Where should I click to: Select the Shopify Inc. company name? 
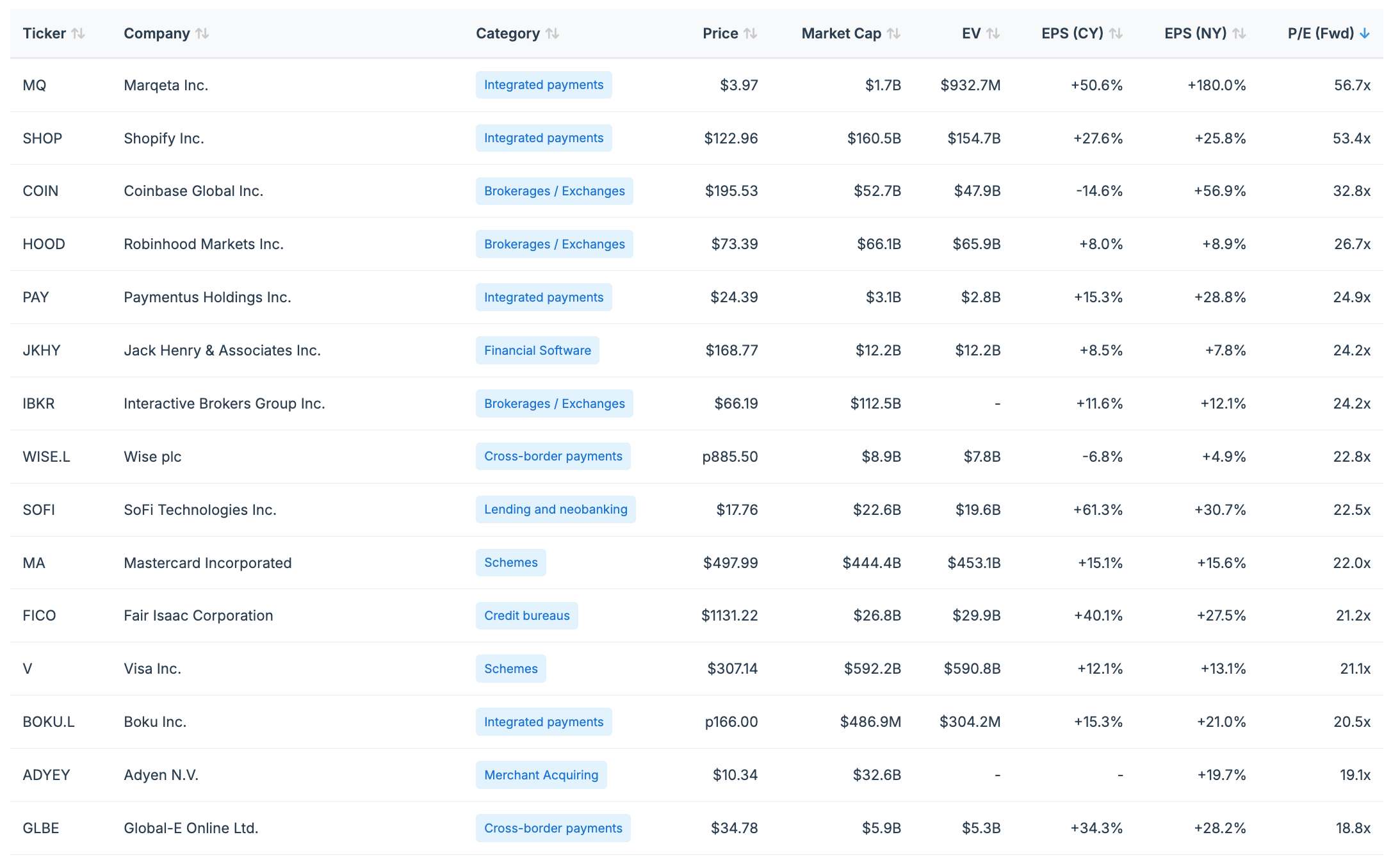164,138
